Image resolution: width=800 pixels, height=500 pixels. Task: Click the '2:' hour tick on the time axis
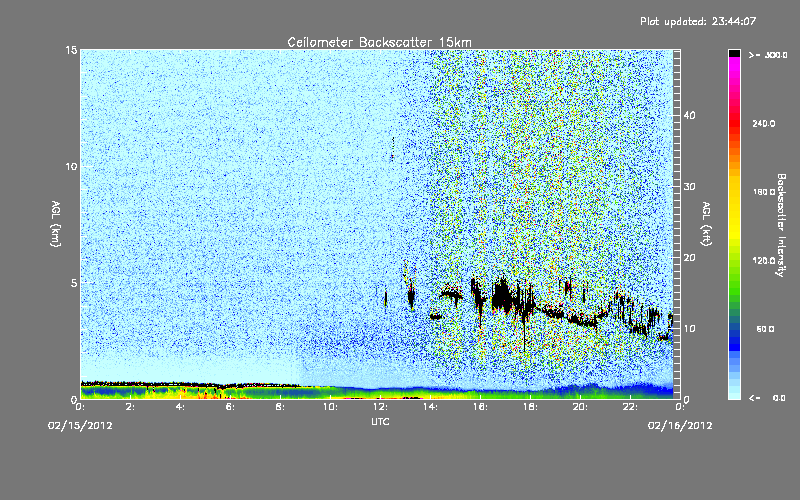[130, 407]
